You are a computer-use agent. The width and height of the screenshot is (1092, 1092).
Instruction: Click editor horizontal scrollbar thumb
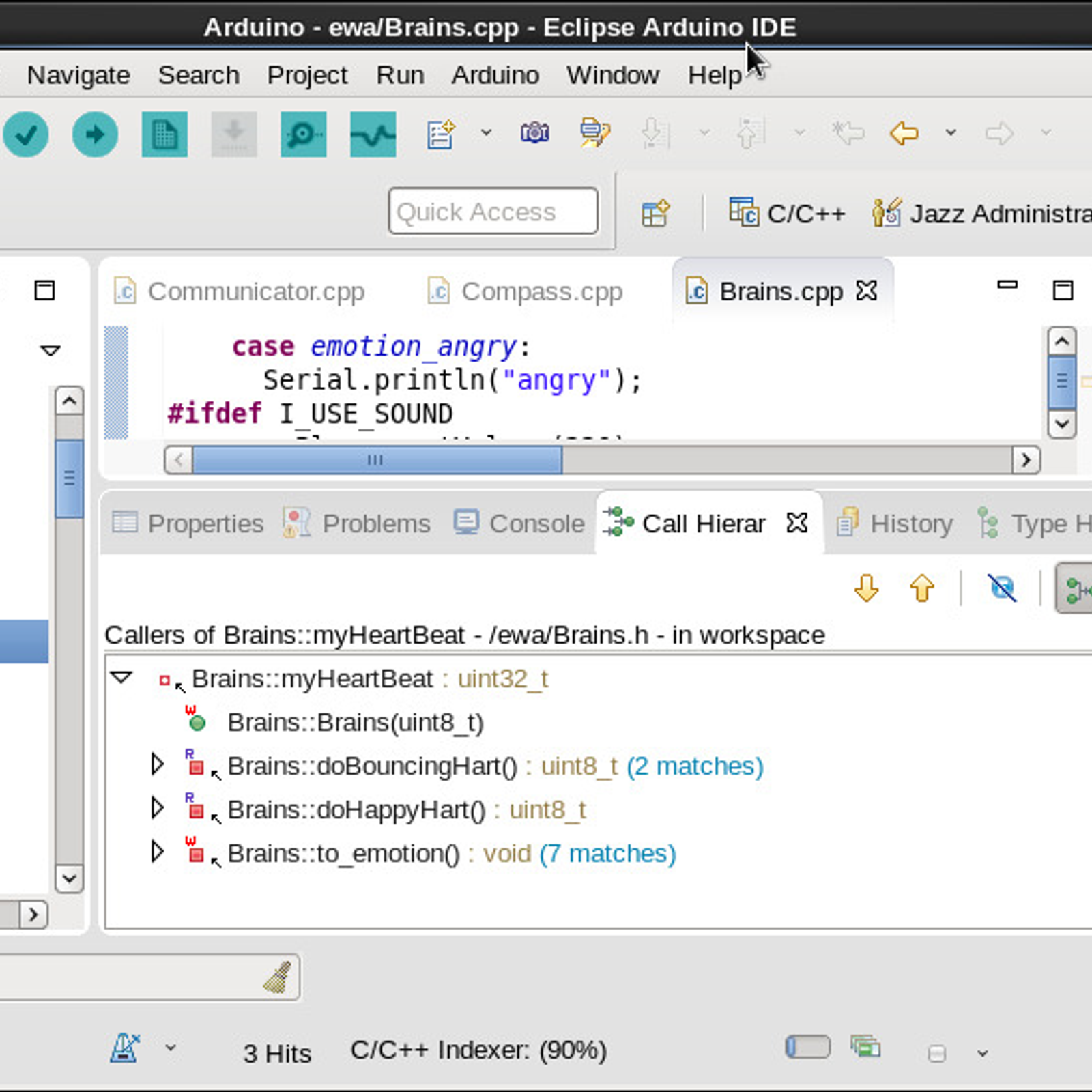(377, 460)
